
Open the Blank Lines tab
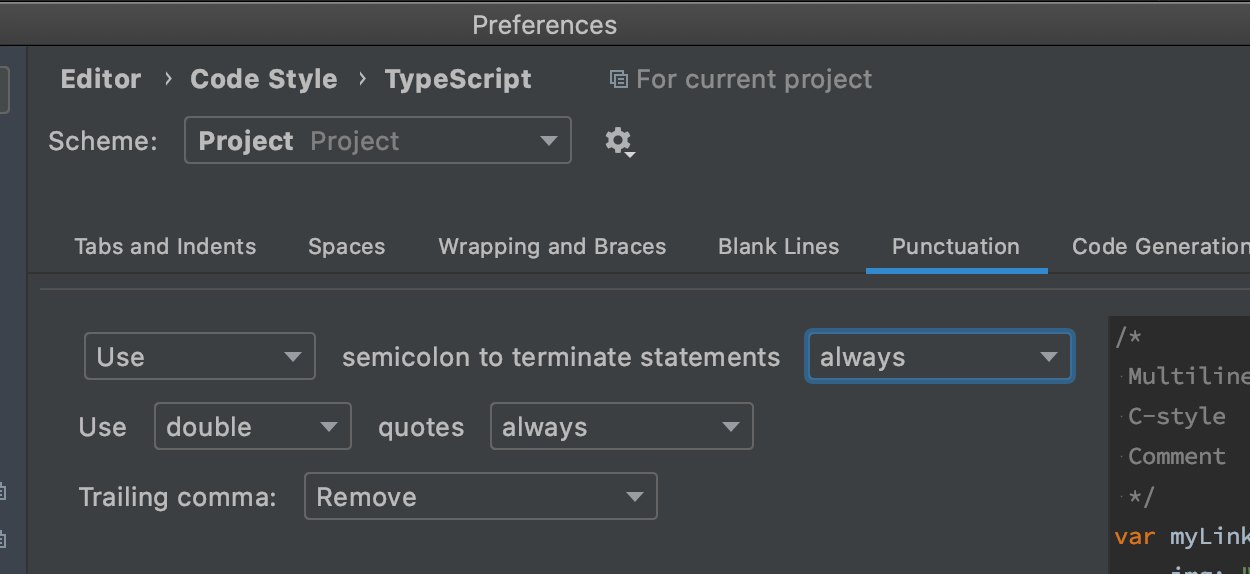779,247
